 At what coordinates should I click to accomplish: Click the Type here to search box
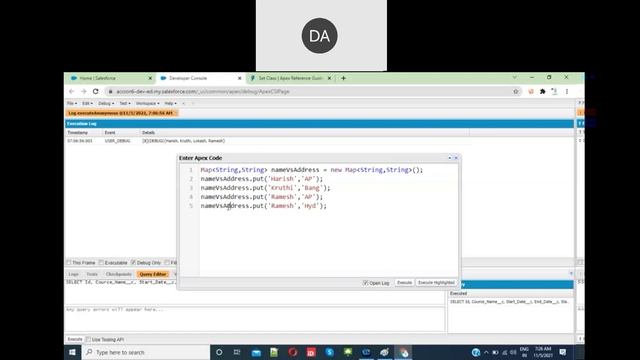(x=146, y=352)
